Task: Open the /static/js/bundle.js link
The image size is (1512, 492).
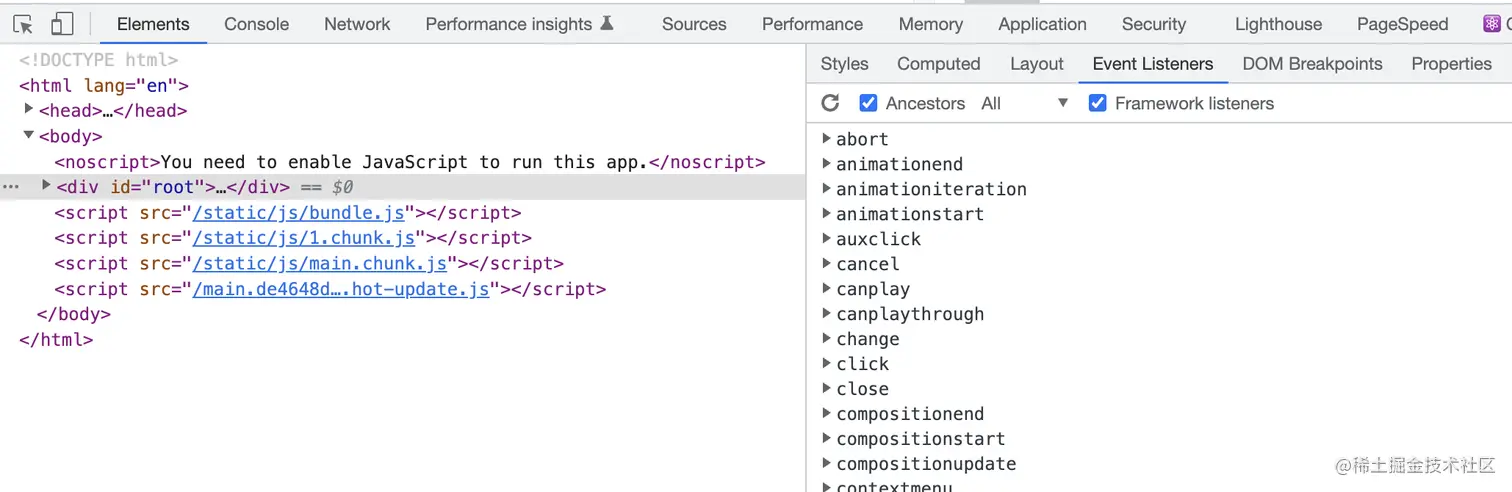Action: tap(298, 213)
